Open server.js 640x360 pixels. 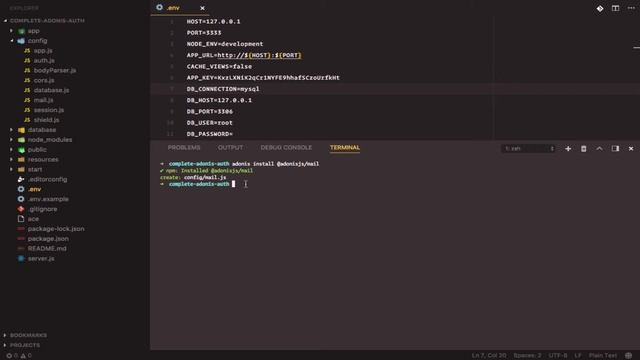point(41,259)
